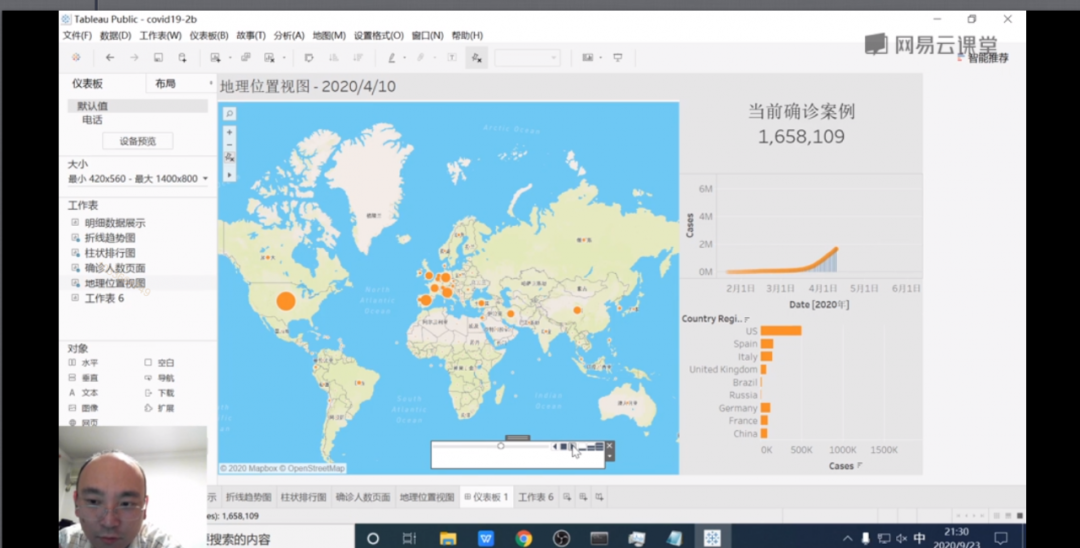Click the stop button on date playback control
1080x548 pixels.
[563, 446]
